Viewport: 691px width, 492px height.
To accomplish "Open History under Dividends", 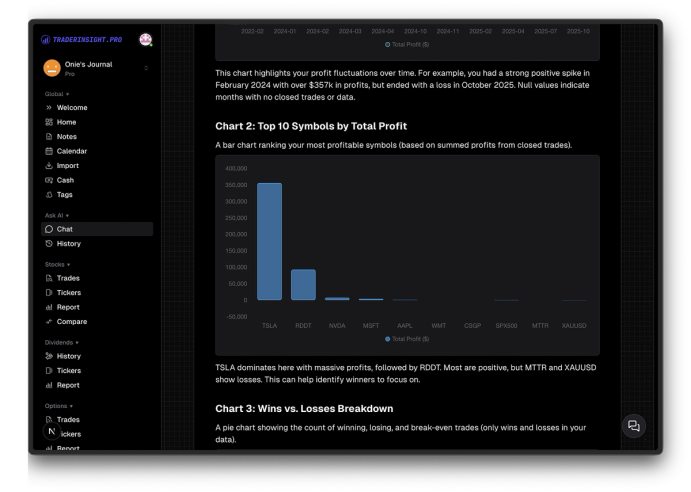I will 69,356.
